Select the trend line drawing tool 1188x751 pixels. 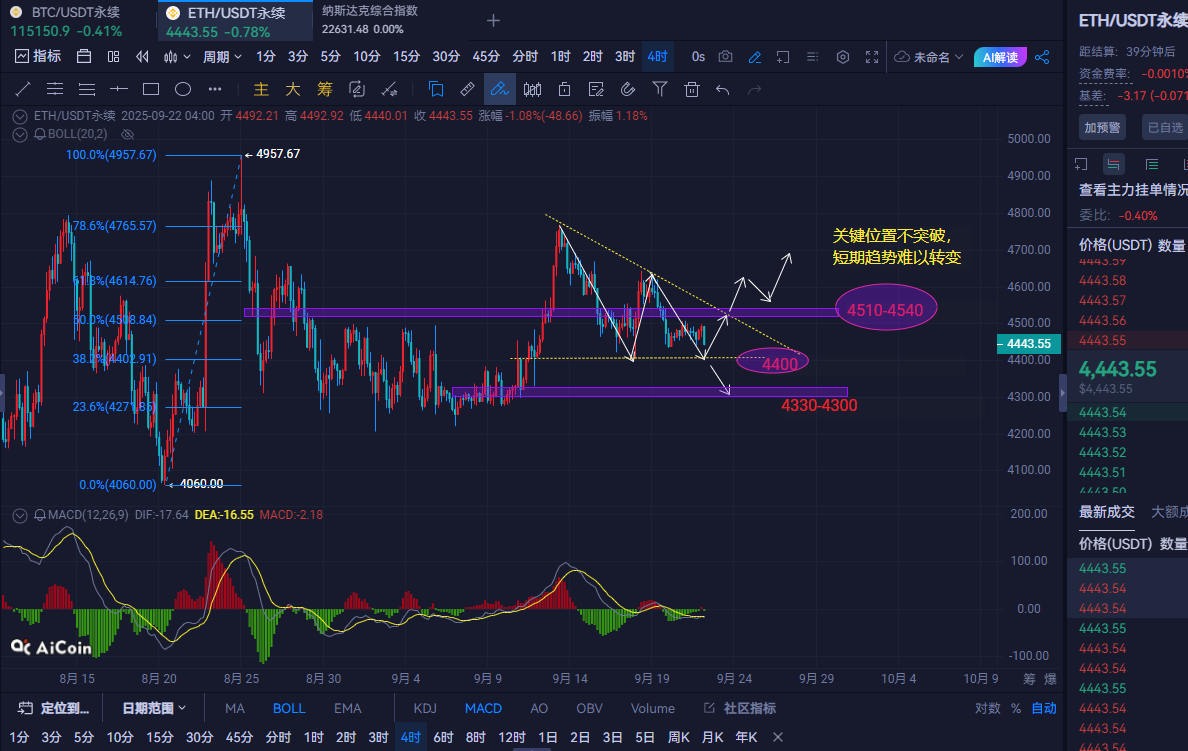(23, 89)
